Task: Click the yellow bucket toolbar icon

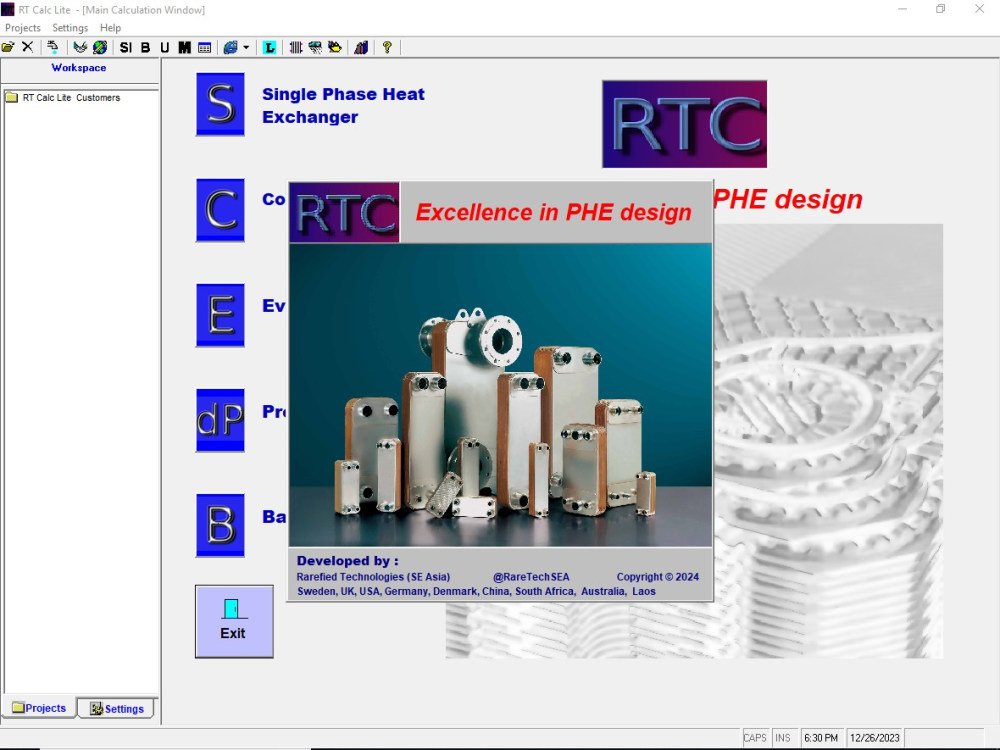Action: pos(335,47)
